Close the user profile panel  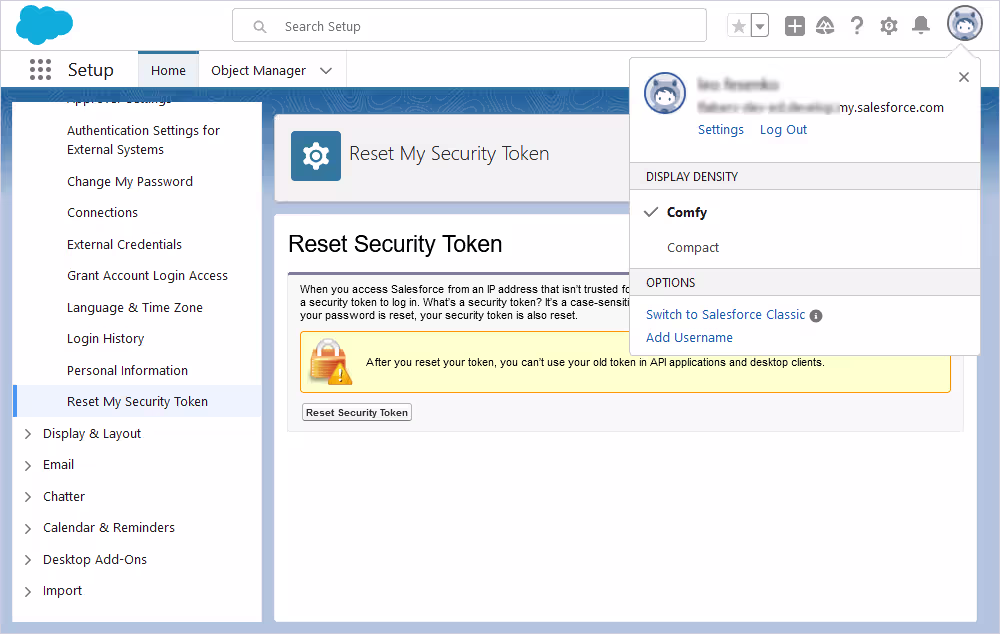(963, 77)
